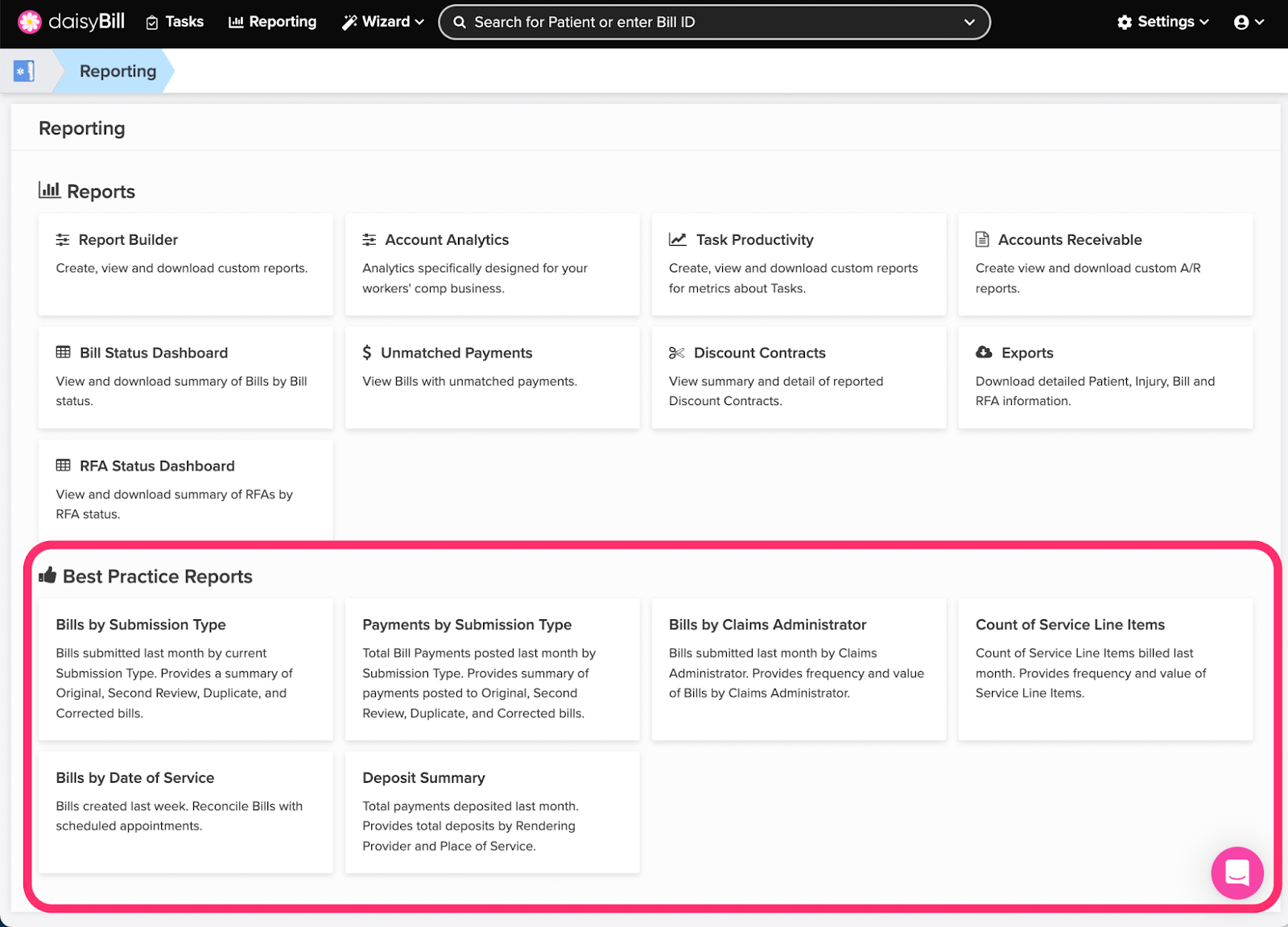Image resolution: width=1288 pixels, height=927 pixels.
Task: Open Bills by Submission Type report
Action: 186,669
